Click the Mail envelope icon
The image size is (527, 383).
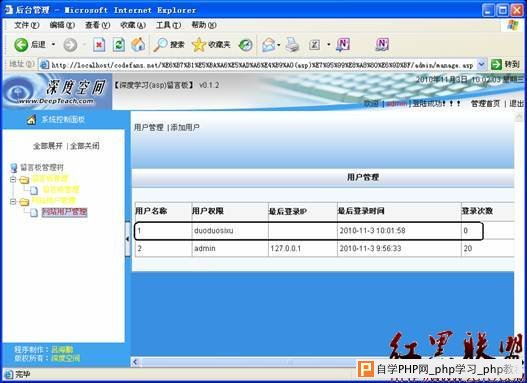[x=269, y=45]
